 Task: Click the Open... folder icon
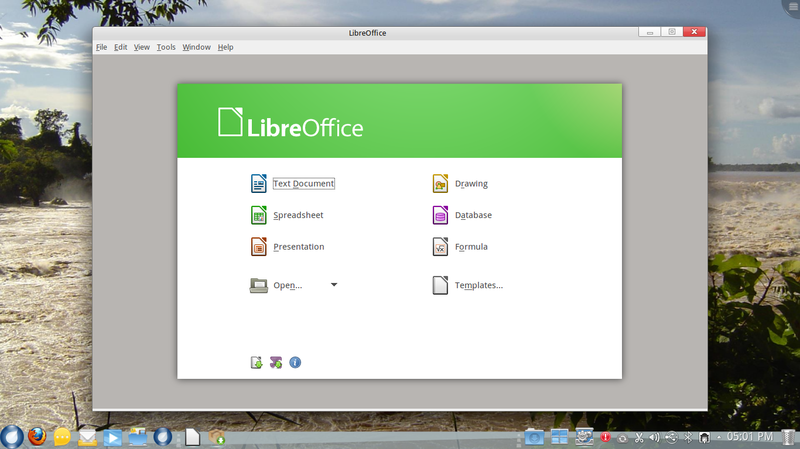pyautogui.click(x=259, y=285)
